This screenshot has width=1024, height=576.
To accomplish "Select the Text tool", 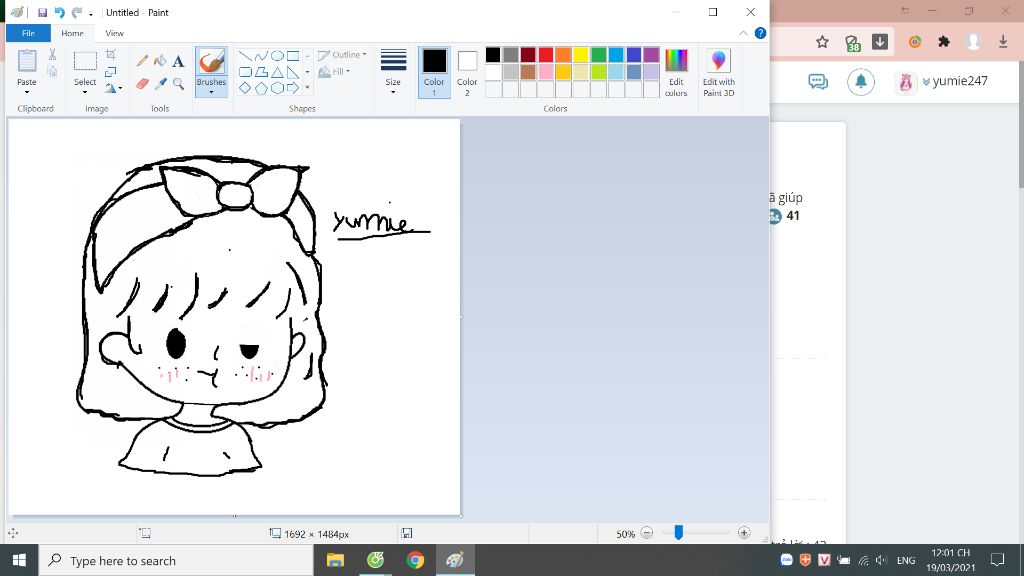I will pos(178,61).
